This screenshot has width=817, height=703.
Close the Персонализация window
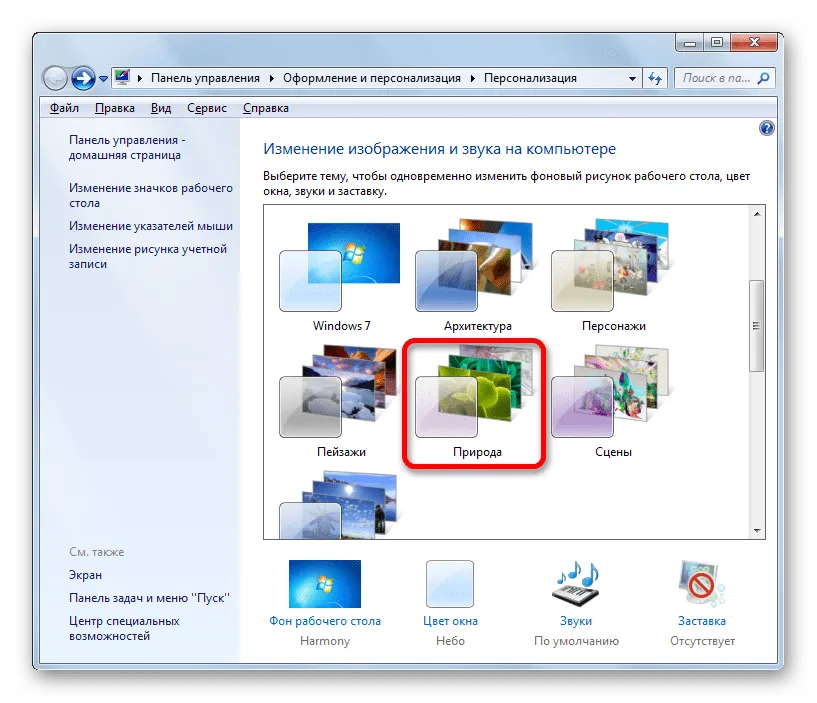click(x=754, y=43)
